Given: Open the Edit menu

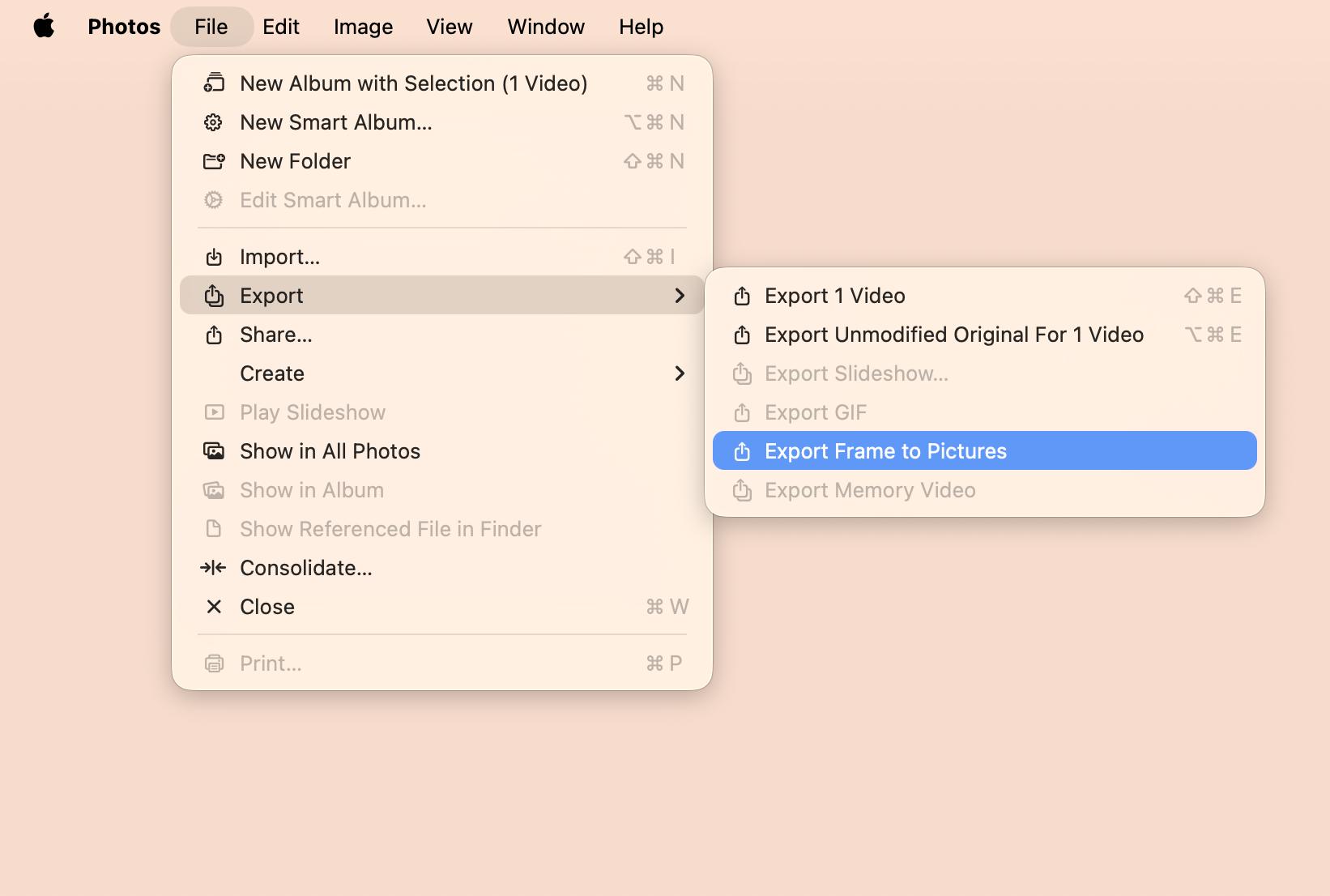Looking at the screenshot, I should click(281, 27).
